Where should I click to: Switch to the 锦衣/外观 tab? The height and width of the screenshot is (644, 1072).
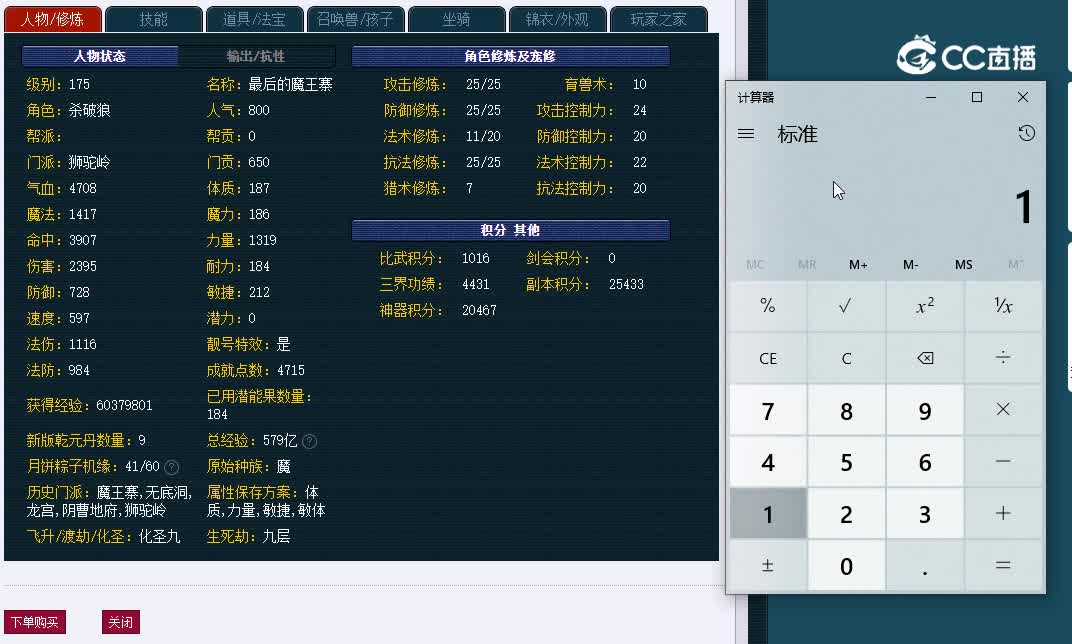click(557, 18)
